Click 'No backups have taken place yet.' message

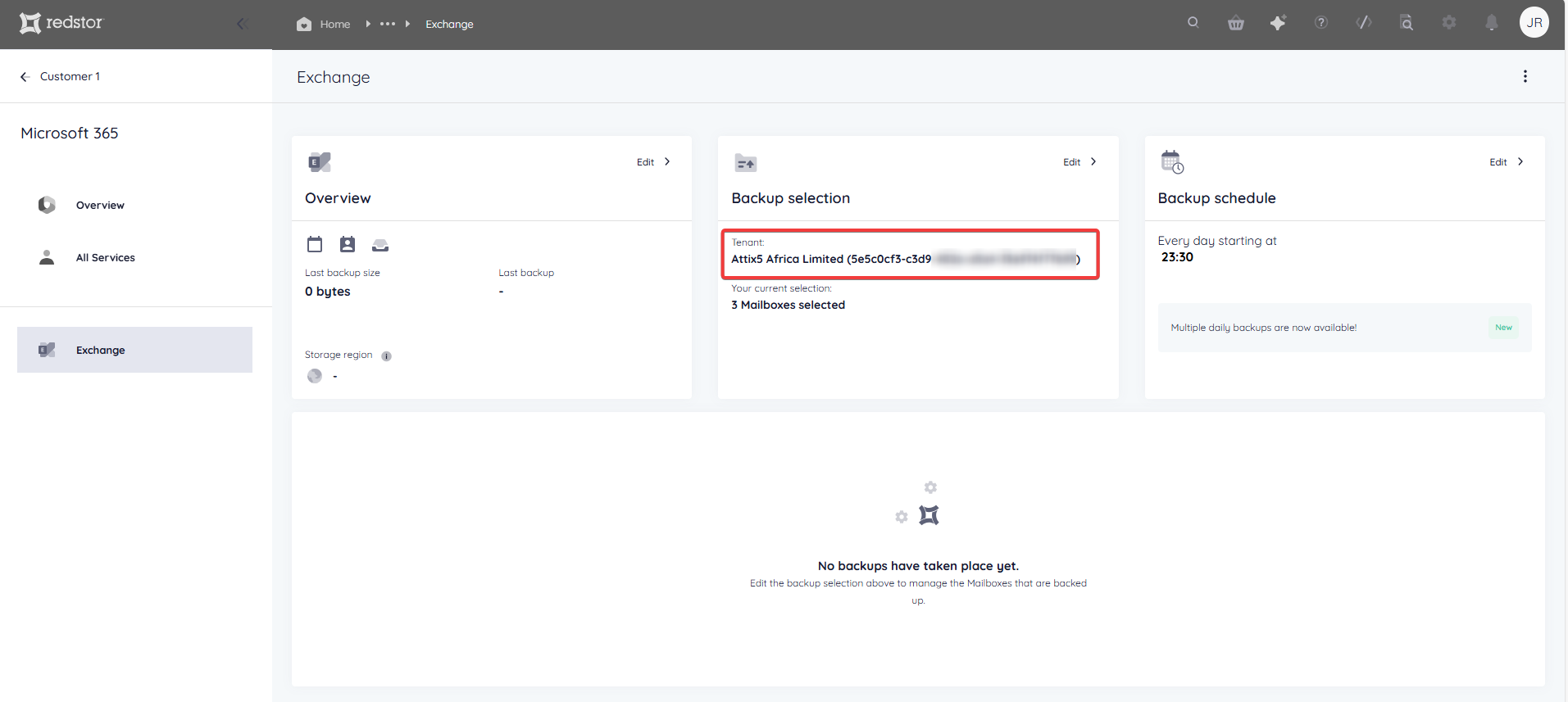pyautogui.click(x=918, y=566)
